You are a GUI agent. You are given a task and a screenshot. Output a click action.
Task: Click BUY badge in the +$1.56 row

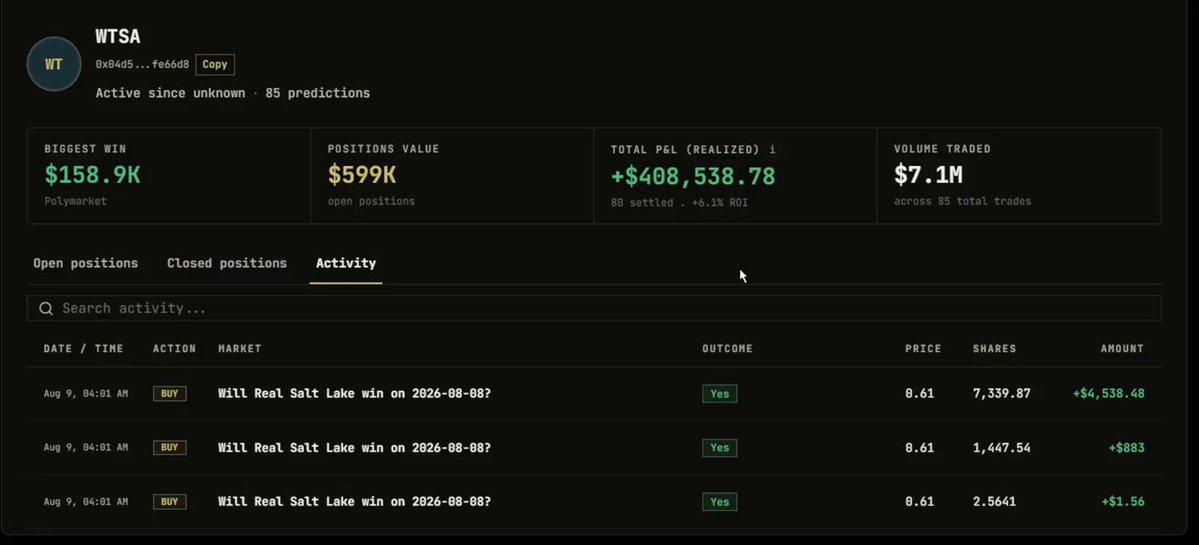pyautogui.click(x=170, y=502)
